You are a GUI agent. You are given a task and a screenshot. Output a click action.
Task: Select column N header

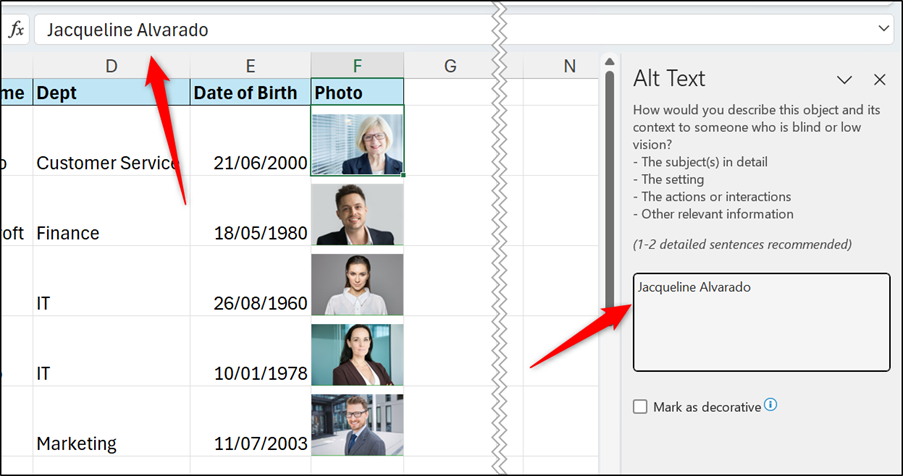click(x=569, y=66)
